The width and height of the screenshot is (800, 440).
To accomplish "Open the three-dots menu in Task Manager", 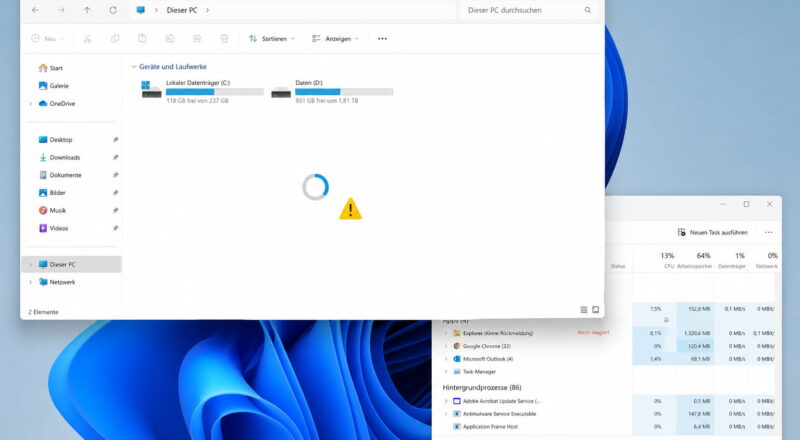I will click(x=768, y=232).
